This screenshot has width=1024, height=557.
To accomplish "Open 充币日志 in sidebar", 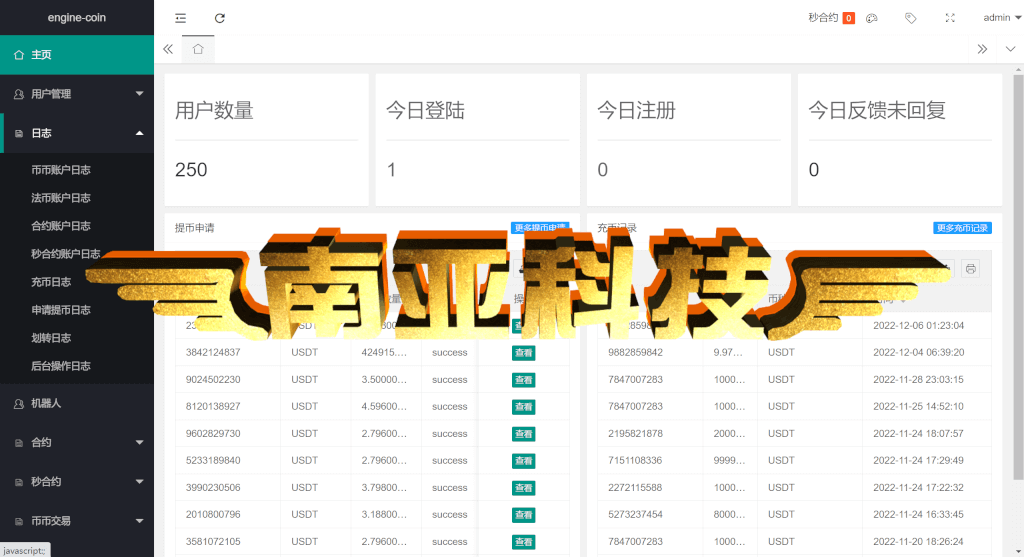I will 51,282.
